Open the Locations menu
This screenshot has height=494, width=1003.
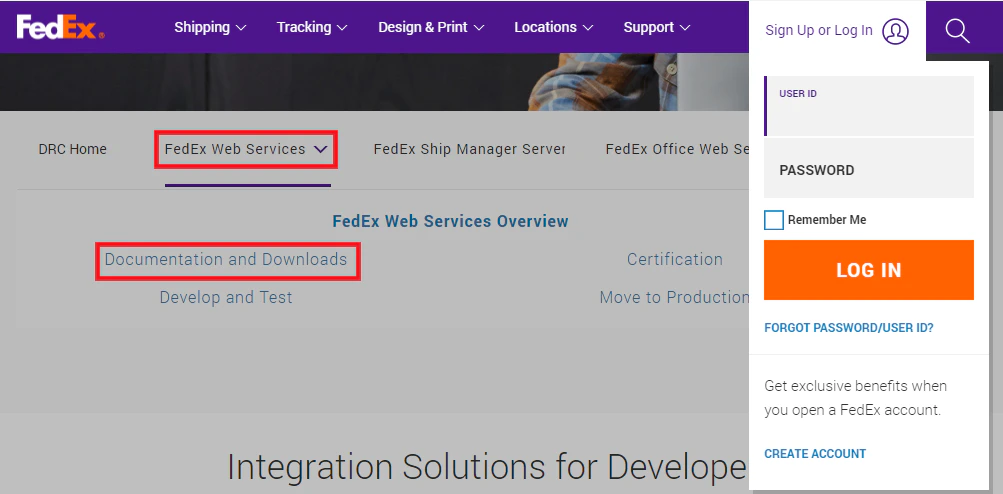(x=554, y=28)
